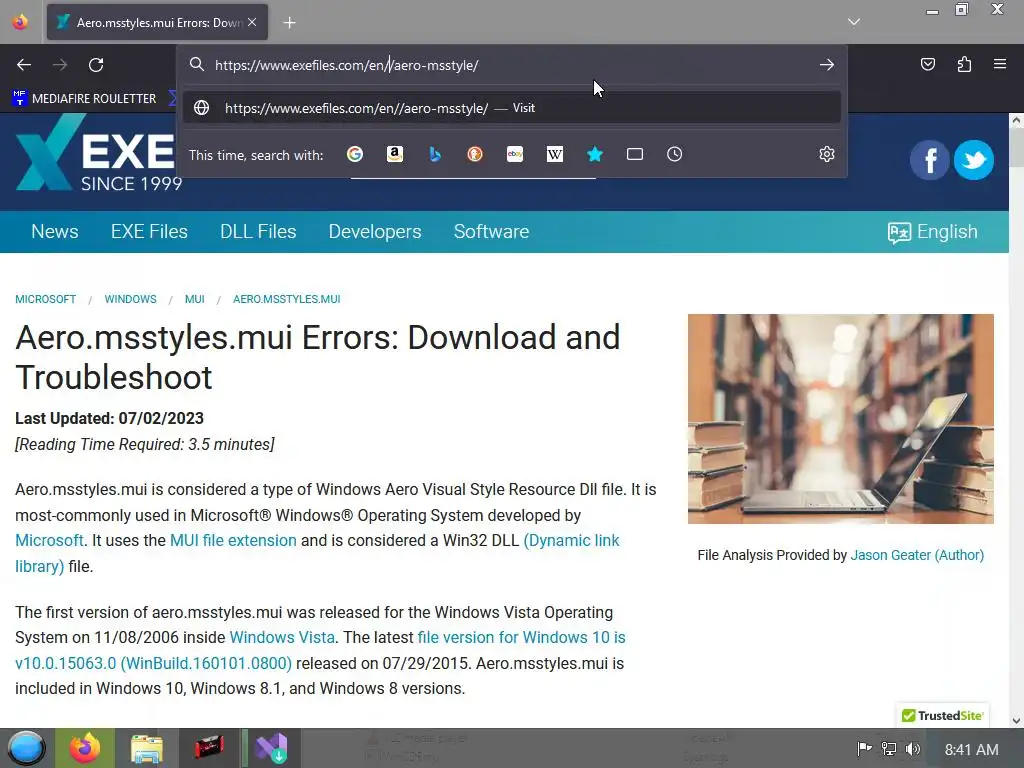The height and width of the screenshot is (768, 1024).
Task: Search with DuckDuckGo this time
Action: pos(475,154)
